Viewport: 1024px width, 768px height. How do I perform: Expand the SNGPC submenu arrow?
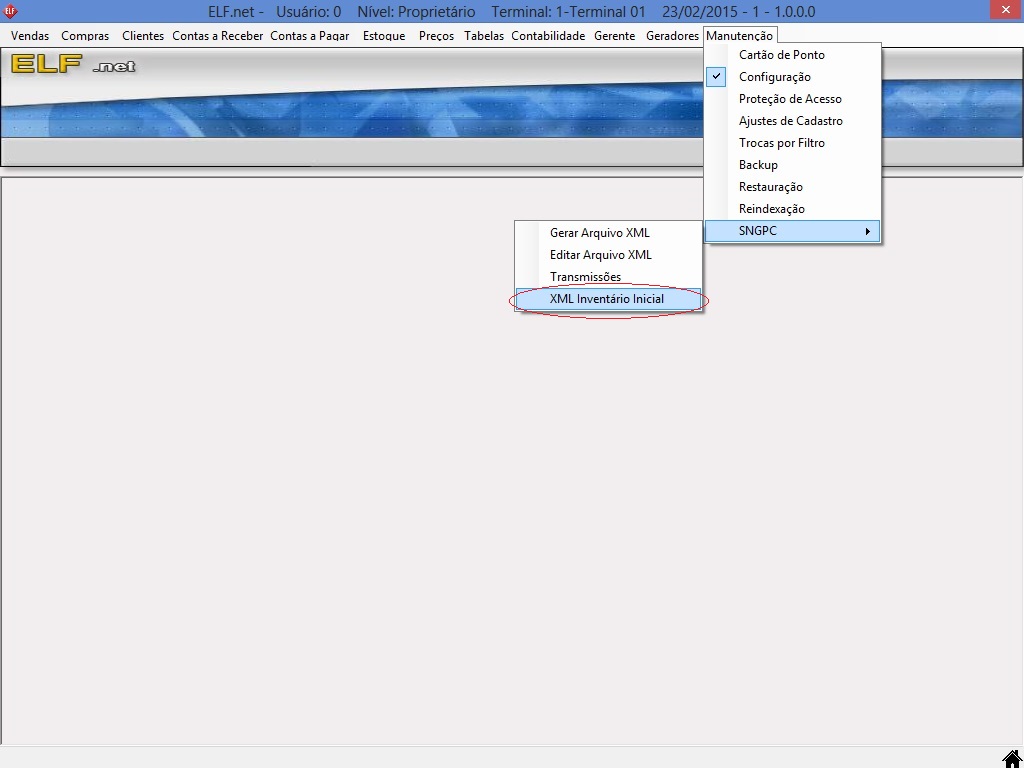click(x=867, y=231)
